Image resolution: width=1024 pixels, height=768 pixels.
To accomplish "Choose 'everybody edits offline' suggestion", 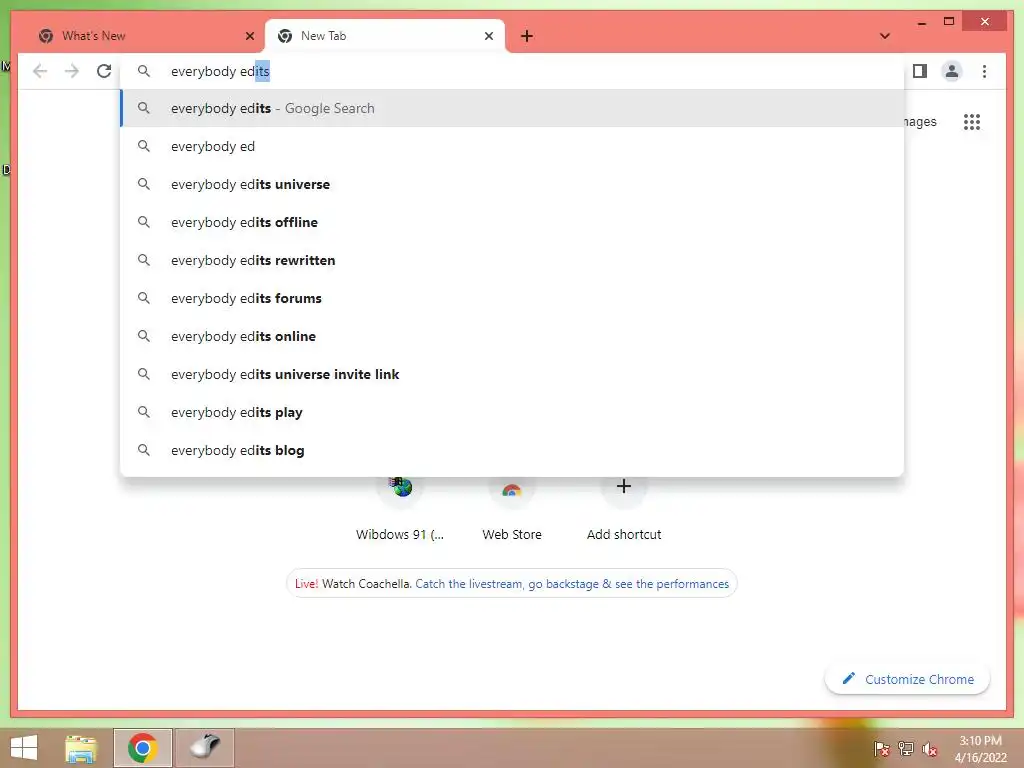I will coord(512,222).
